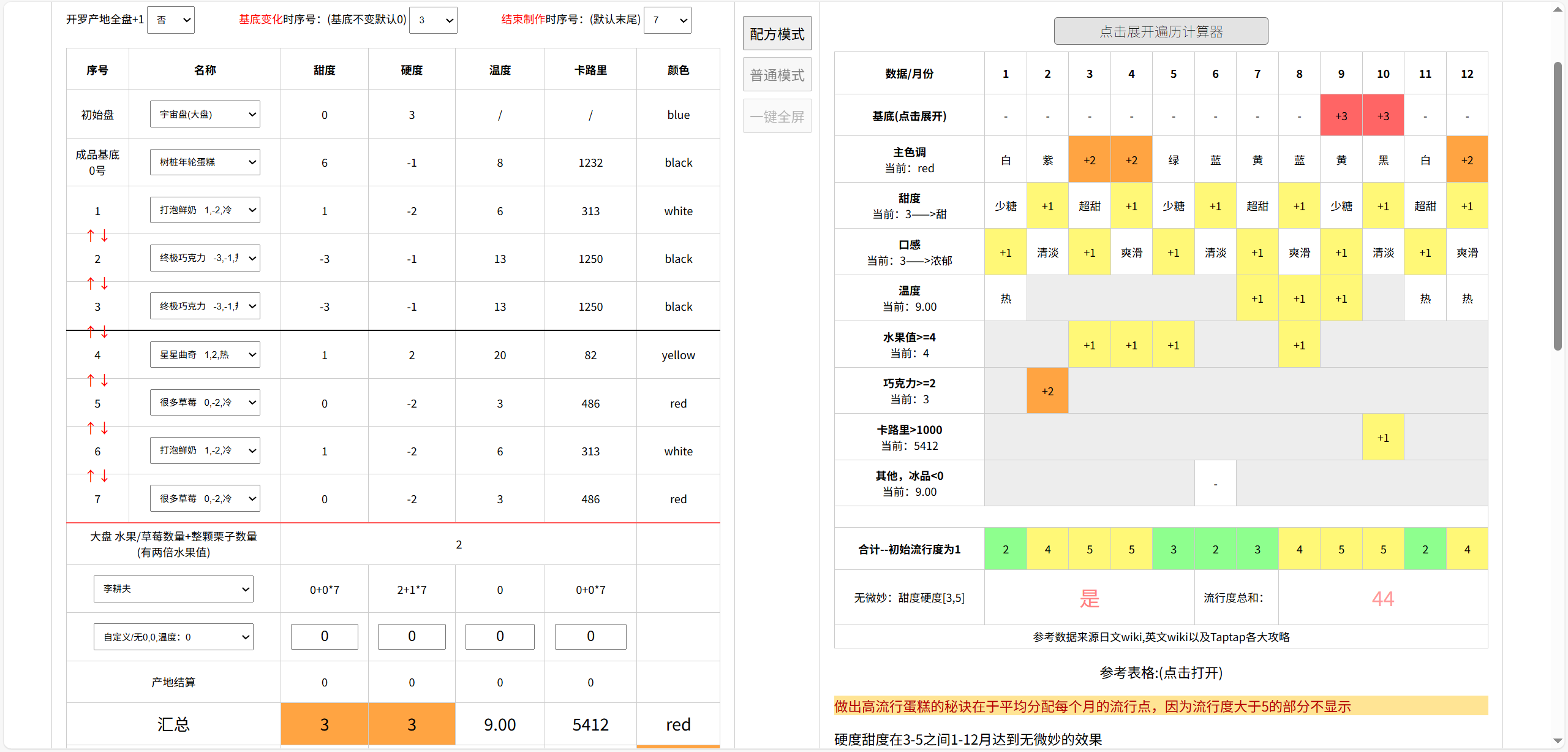Click the up arrow above row 4
Image resolution: width=1568 pixels, height=752 pixels.
[91, 332]
